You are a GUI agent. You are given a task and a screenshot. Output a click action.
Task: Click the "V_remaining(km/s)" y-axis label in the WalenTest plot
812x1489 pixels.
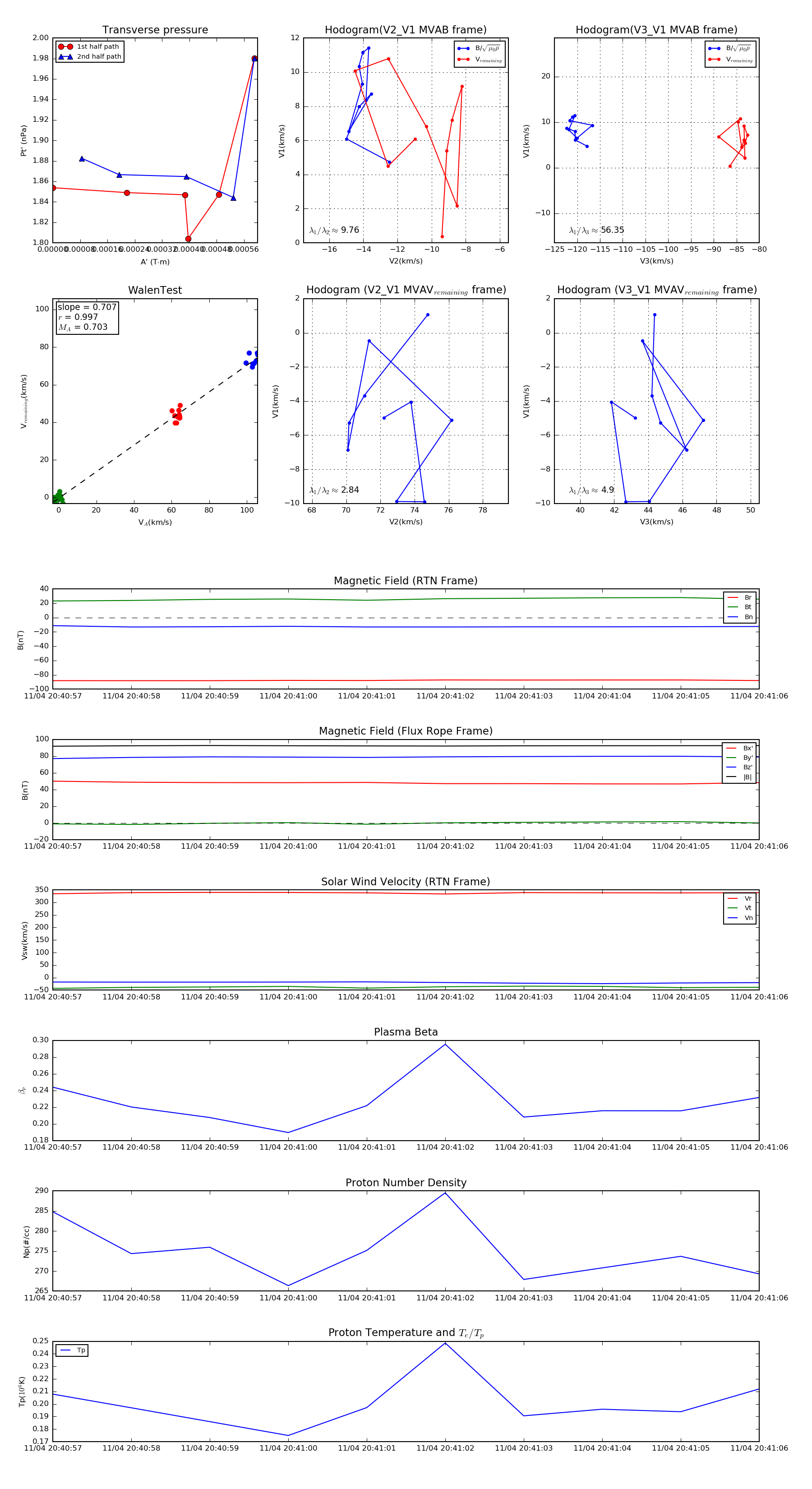24,401
